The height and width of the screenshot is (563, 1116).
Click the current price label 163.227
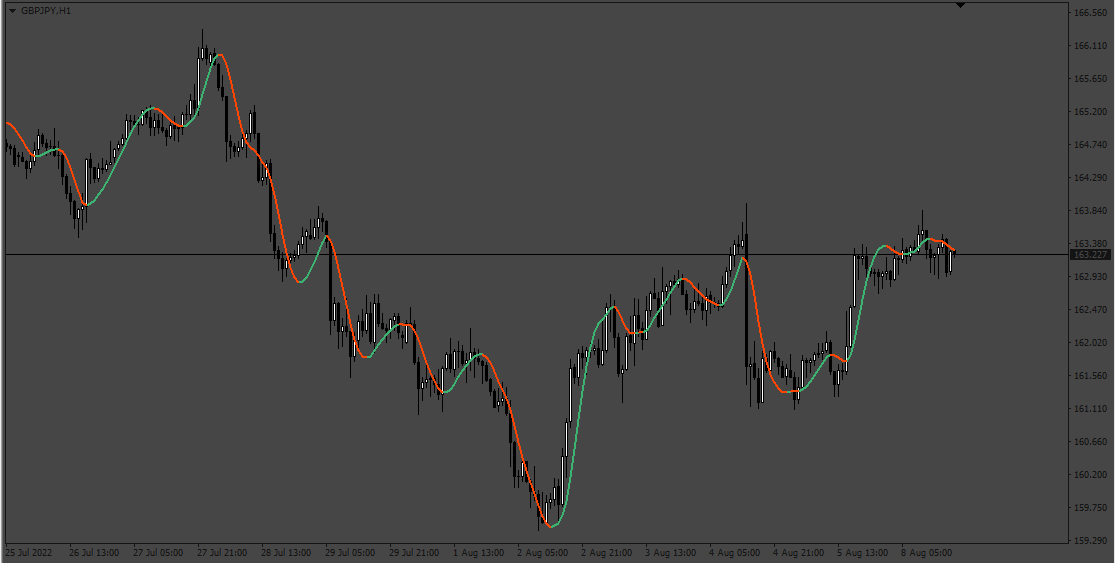[1090, 254]
